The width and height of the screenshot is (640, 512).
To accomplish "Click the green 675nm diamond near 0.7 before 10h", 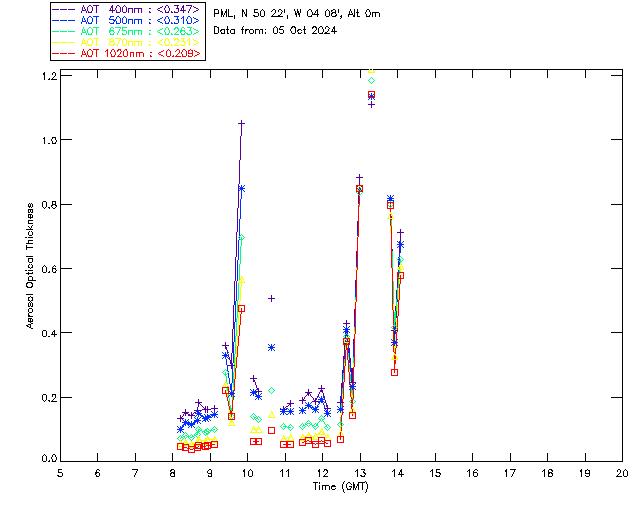I will click(x=241, y=238).
